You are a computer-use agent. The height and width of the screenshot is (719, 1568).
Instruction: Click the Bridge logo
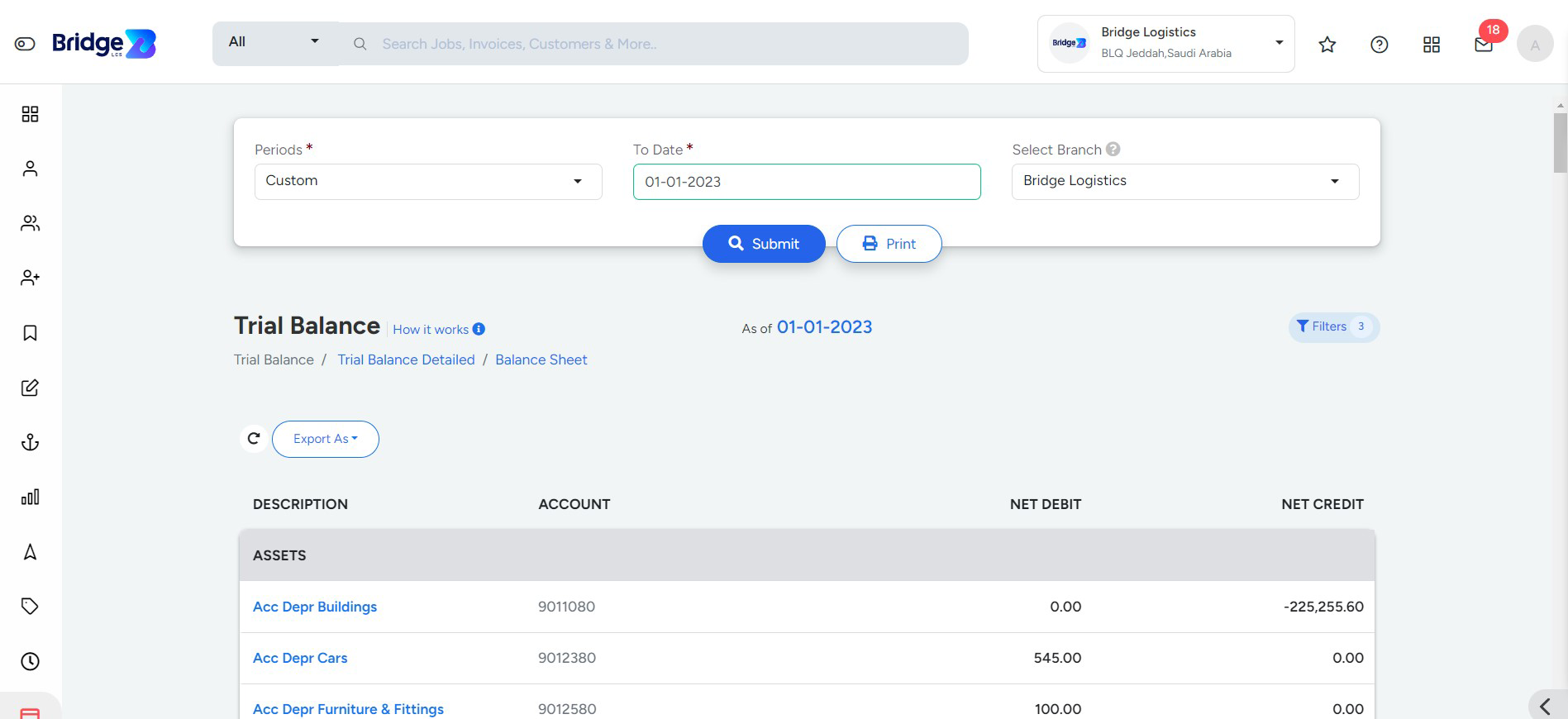click(104, 44)
